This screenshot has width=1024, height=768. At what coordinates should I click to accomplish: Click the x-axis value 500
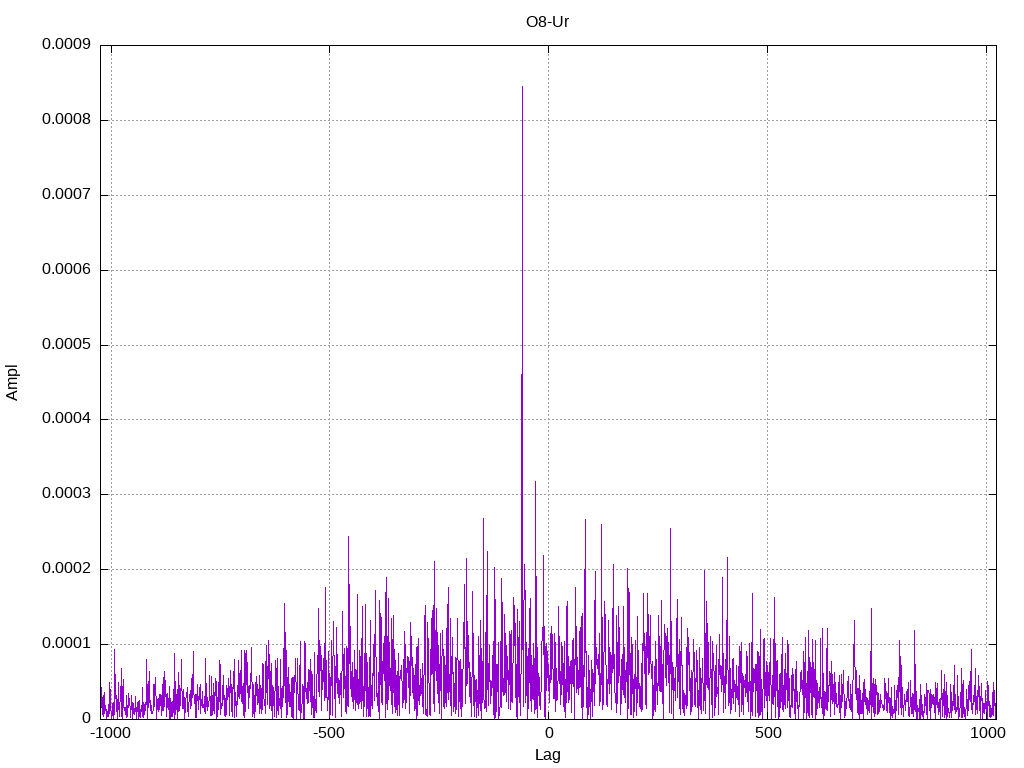click(x=768, y=733)
